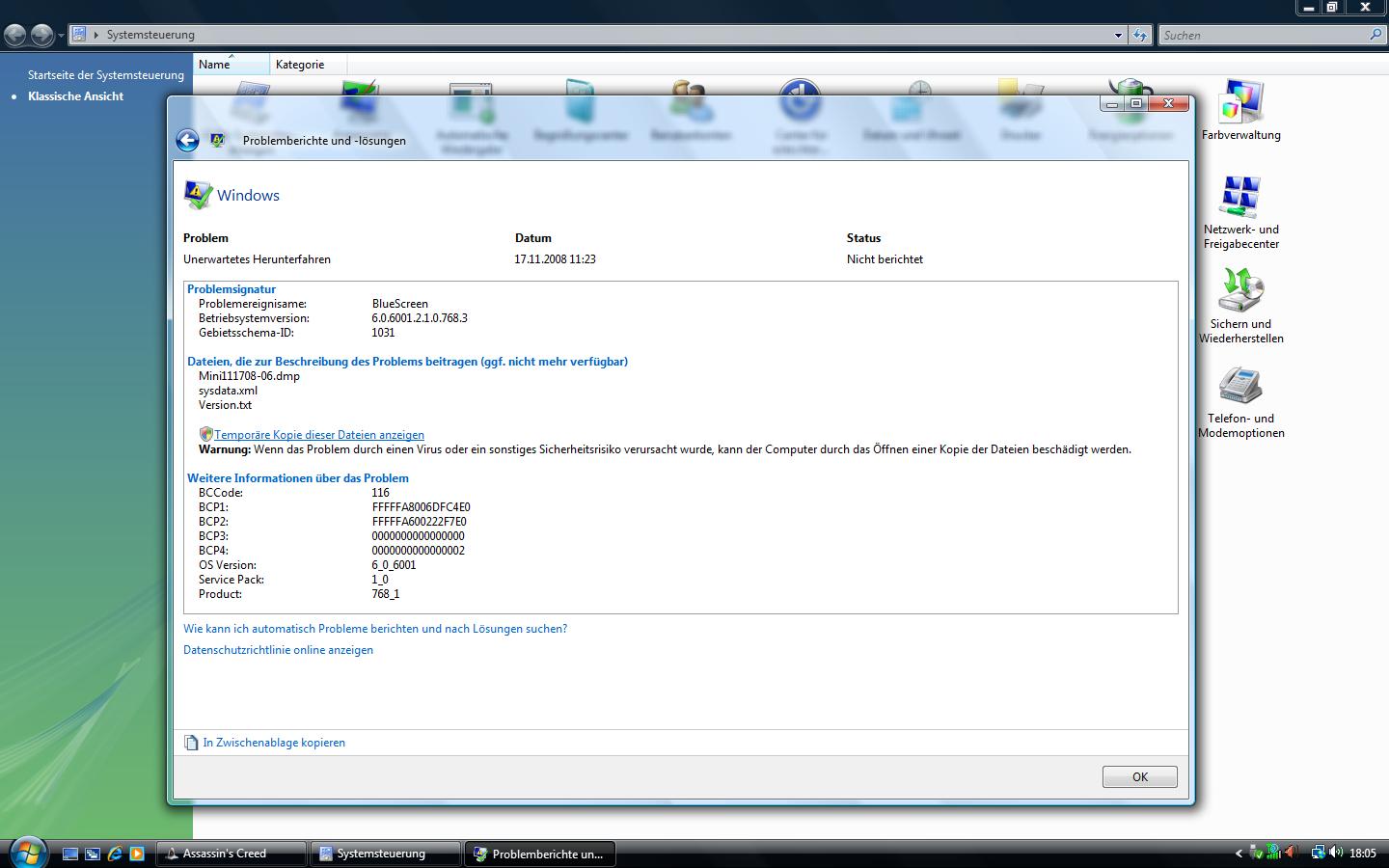Click the clipboard icon next to In Zwischenablage kopieren
The height and width of the screenshot is (868, 1389).
[x=191, y=743]
